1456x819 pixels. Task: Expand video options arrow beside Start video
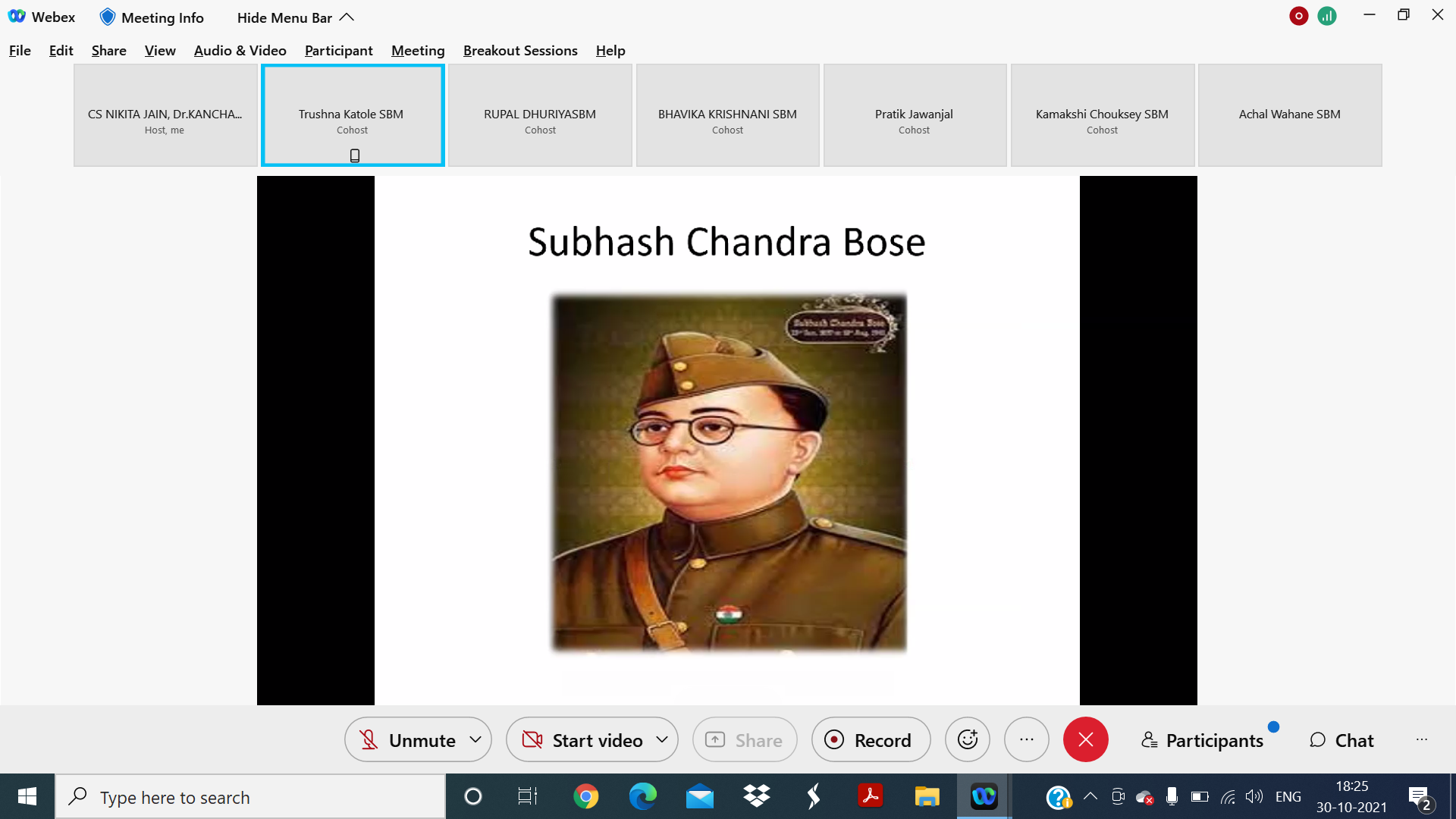coord(662,739)
